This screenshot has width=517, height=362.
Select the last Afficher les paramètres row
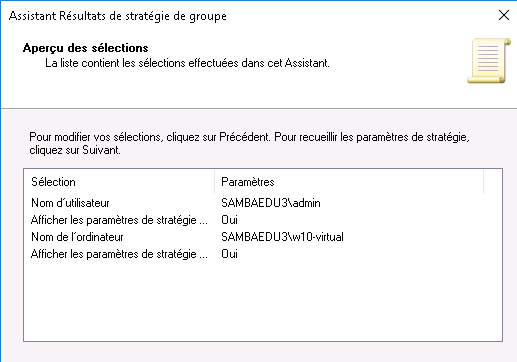263,254
